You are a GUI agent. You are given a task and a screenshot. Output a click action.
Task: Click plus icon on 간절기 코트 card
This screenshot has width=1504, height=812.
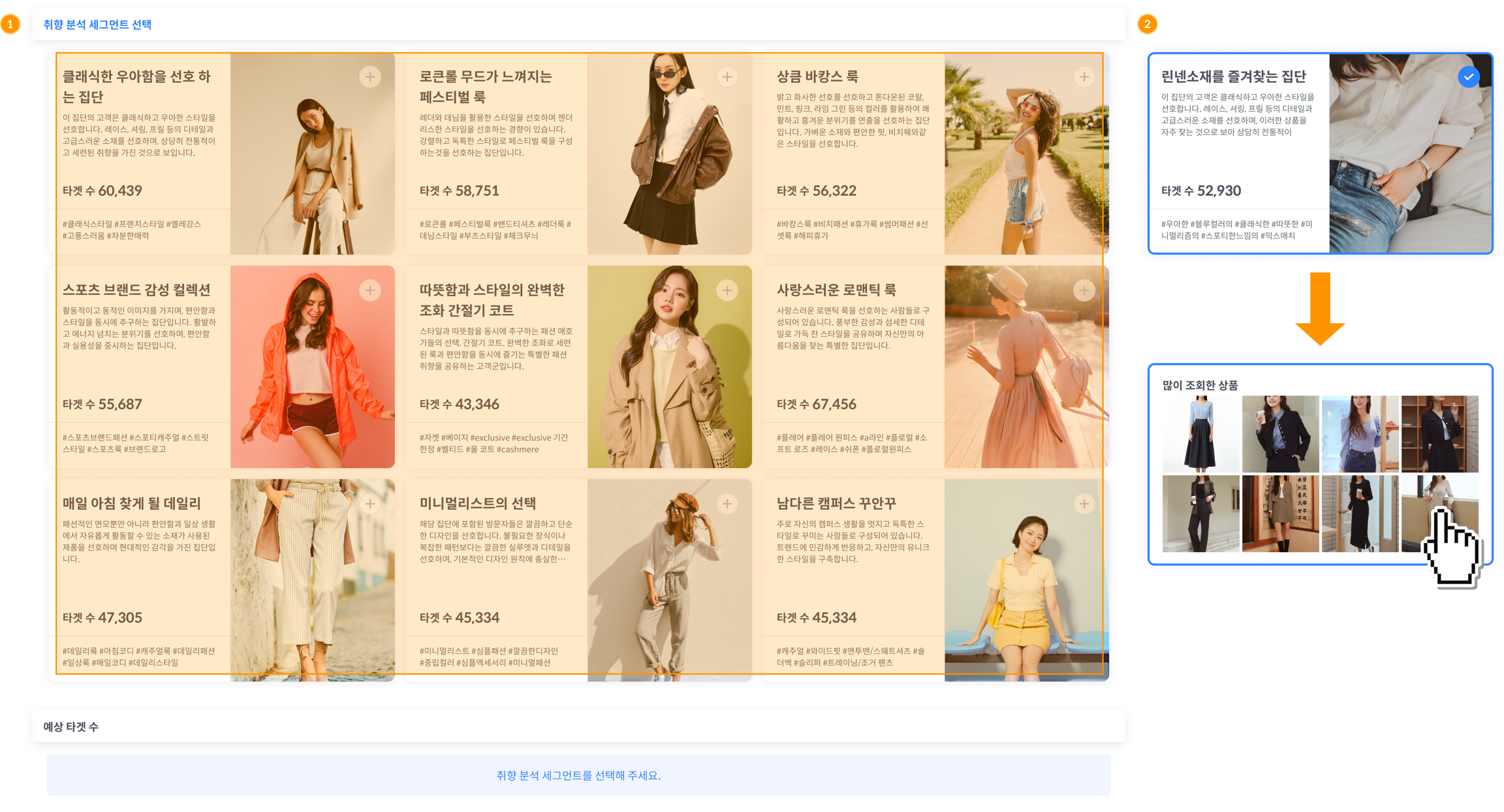click(x=727, y=290)
